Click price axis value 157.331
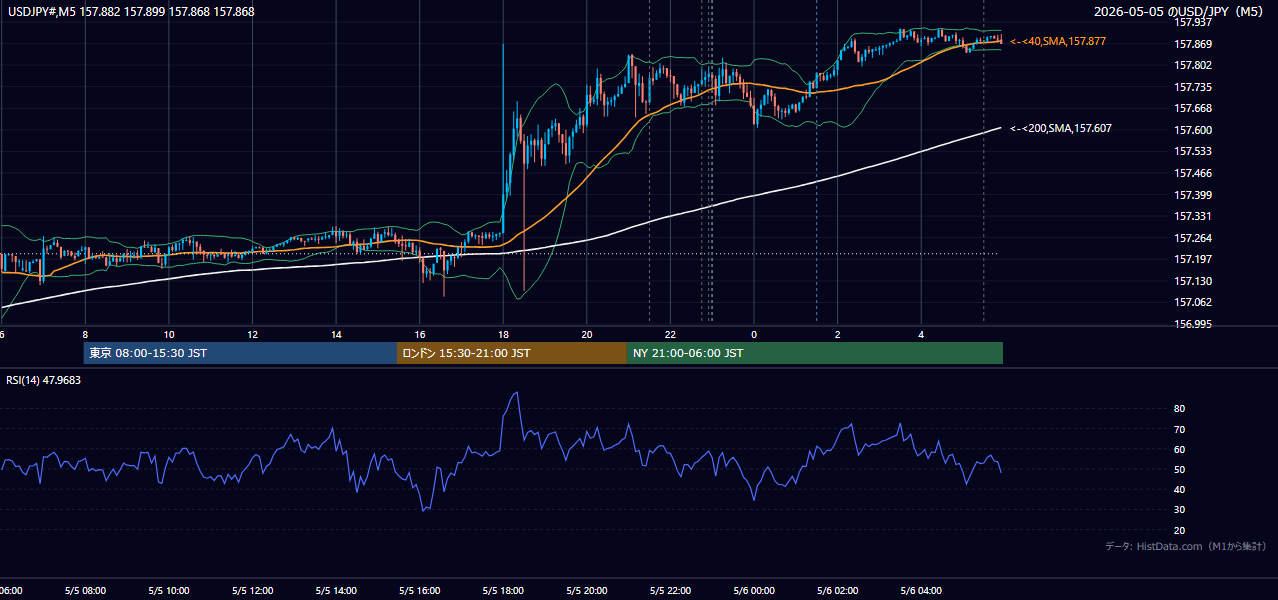This screenshot has width=1278, height=600. [1192, 216]
